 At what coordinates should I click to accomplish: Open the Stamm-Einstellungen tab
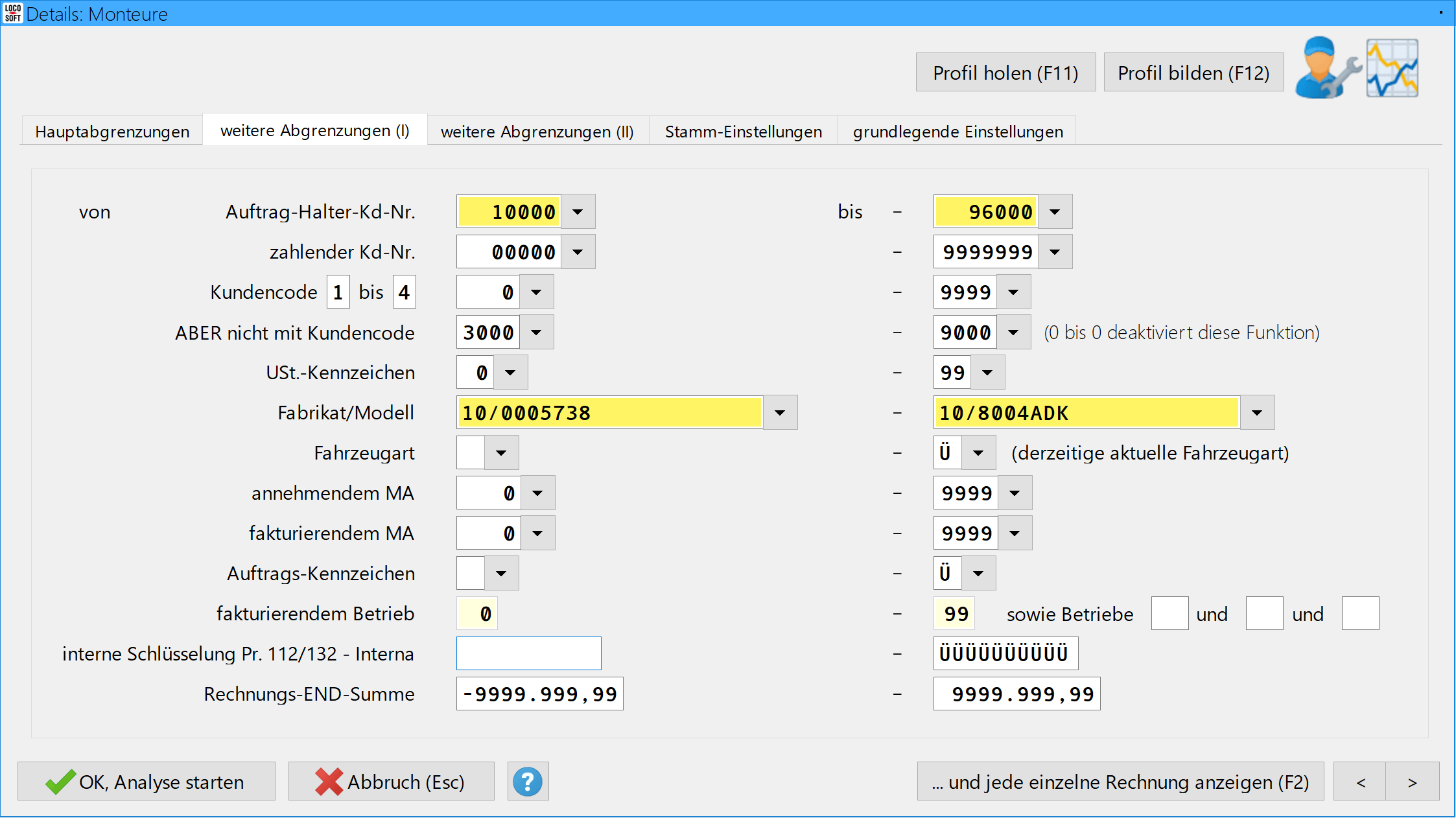pyautogui.click(x=743, y=132)
